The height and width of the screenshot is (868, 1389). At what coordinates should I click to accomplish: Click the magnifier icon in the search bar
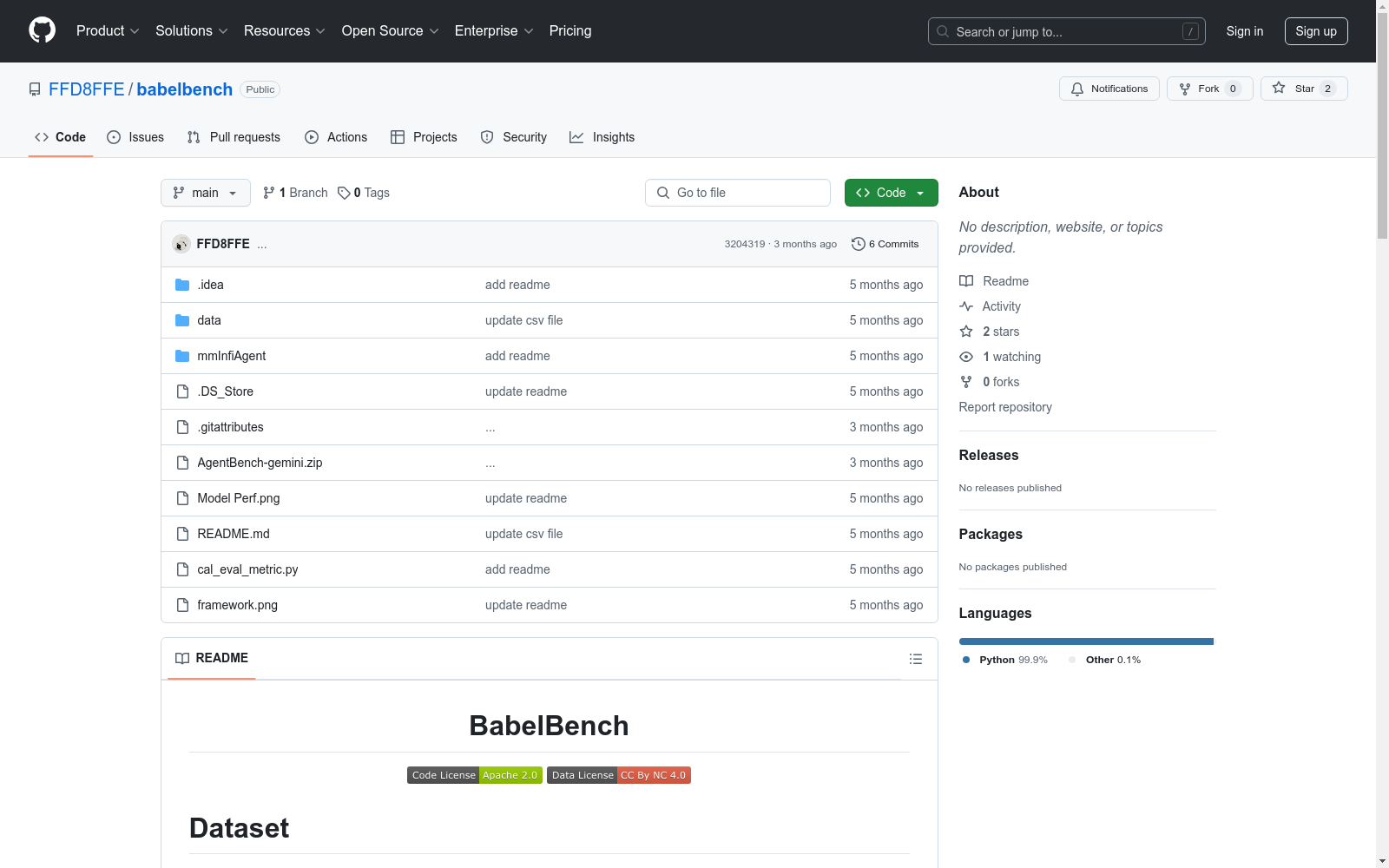click(943, 31)
